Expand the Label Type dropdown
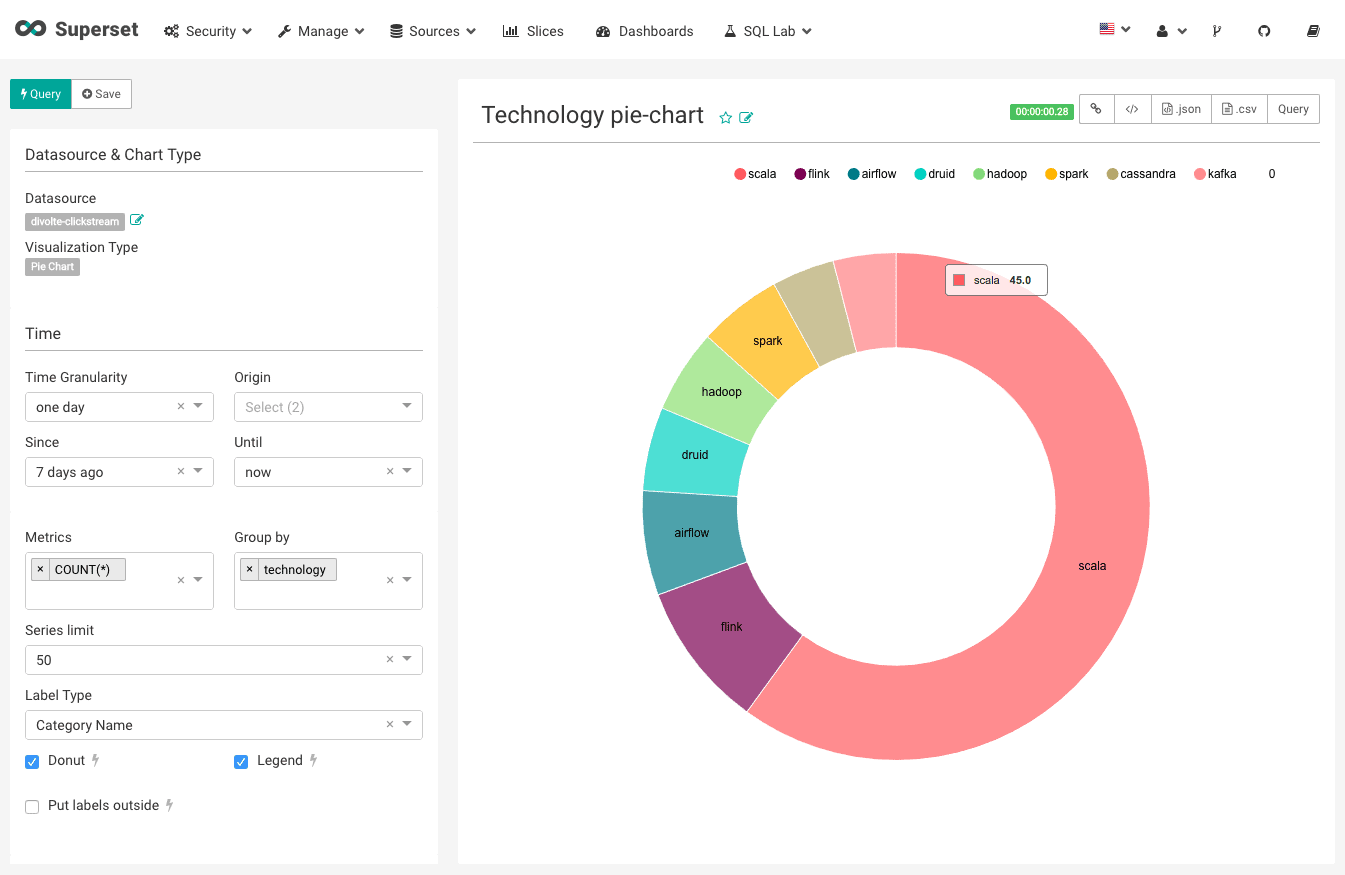The height and width of the screenshot is (875, 1345). point(407,724)
